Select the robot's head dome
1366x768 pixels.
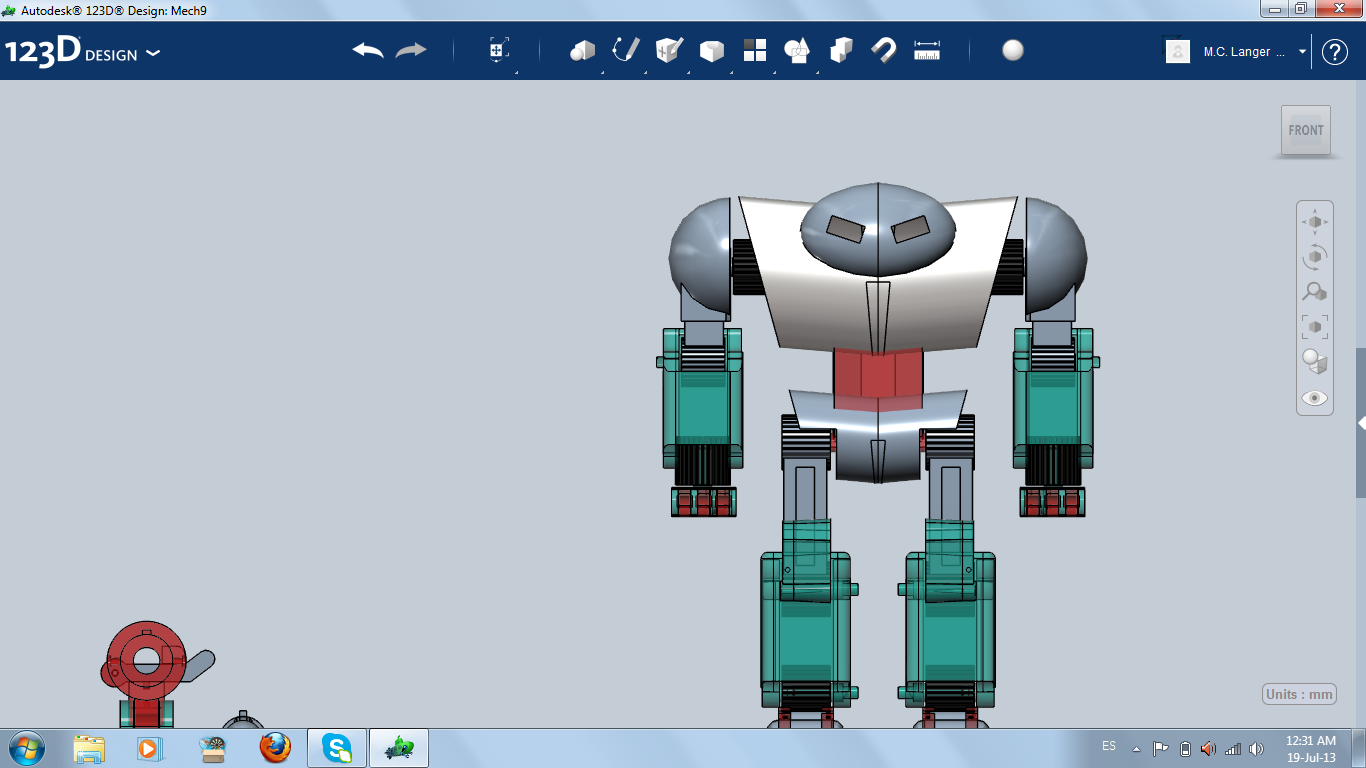click(x=877, y=232)
